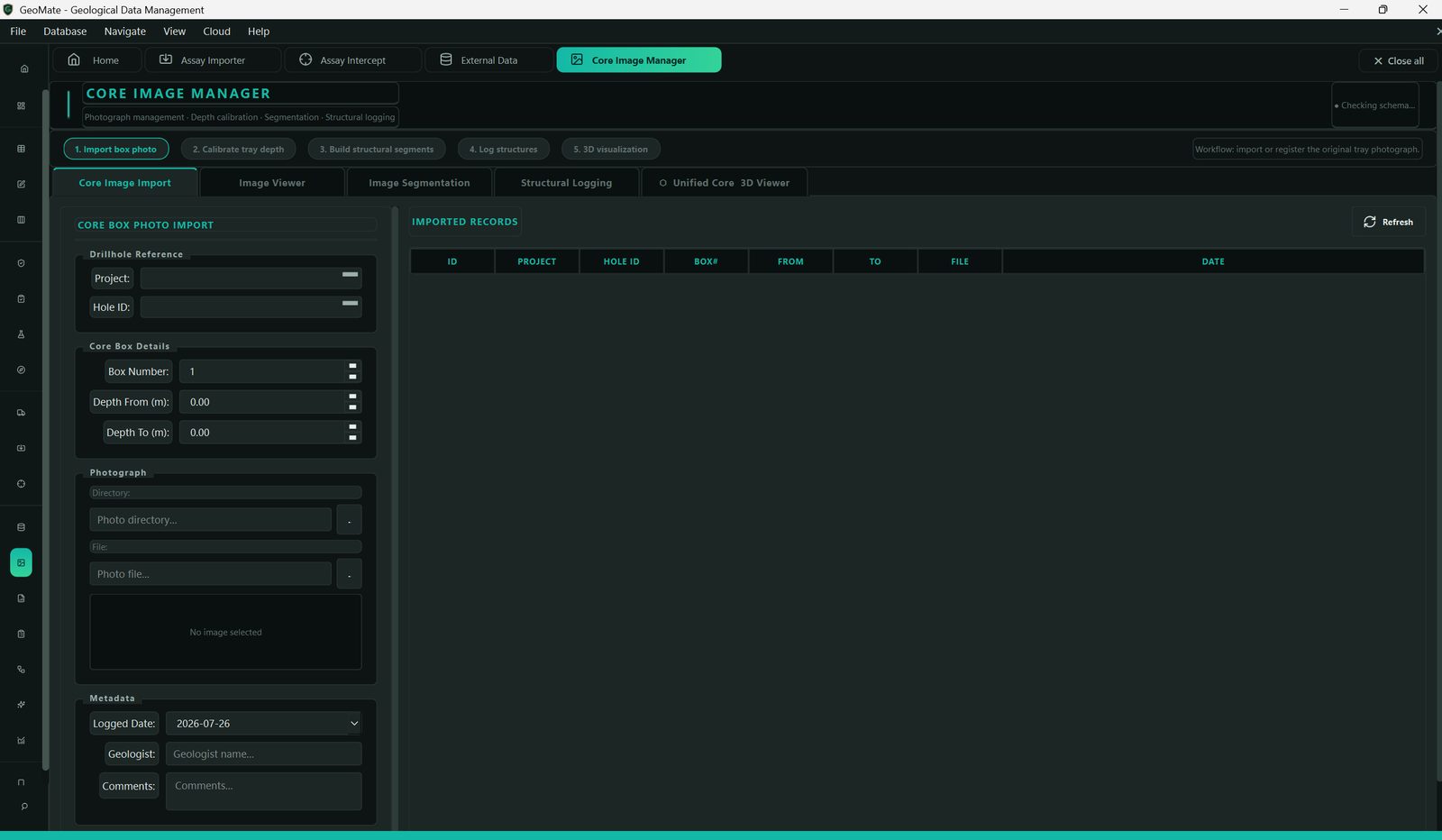Viewport: 1442px width, 840px height.
Task: Switch to the Image Segmentation tab
Action: [419, 183]
